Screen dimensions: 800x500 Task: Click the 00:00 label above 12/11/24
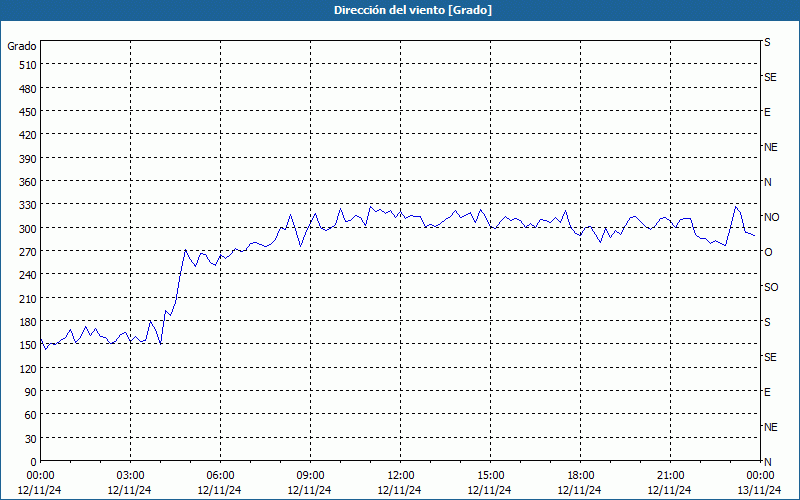coord(40,476)
